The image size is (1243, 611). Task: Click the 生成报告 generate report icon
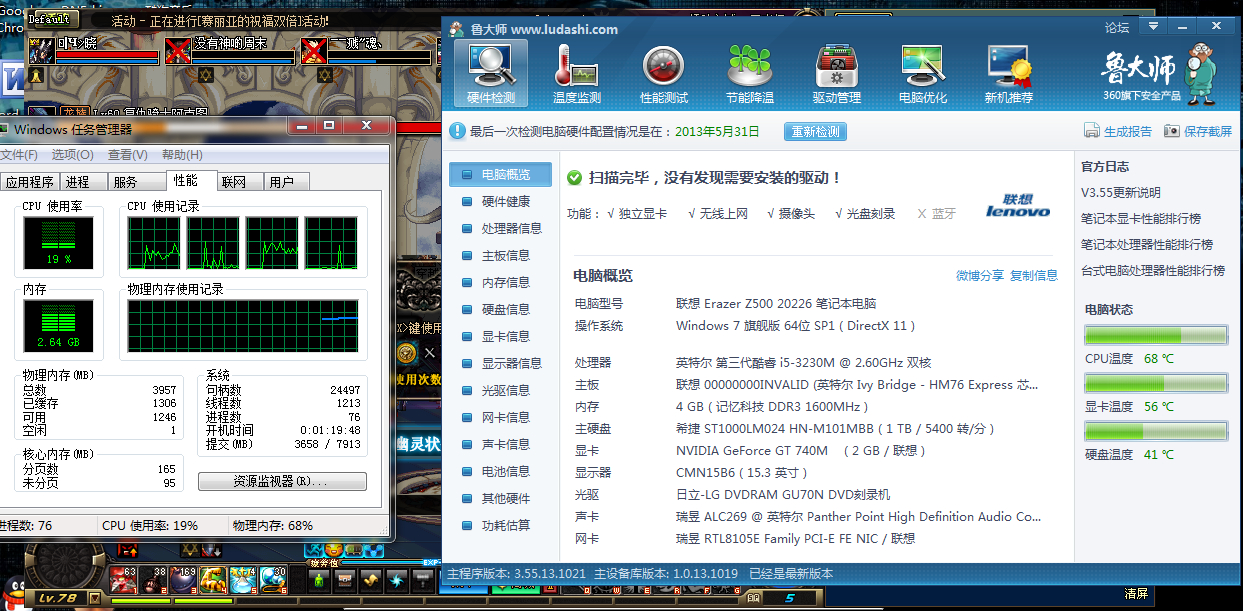pyautogui.click(x=1093, y=132)
